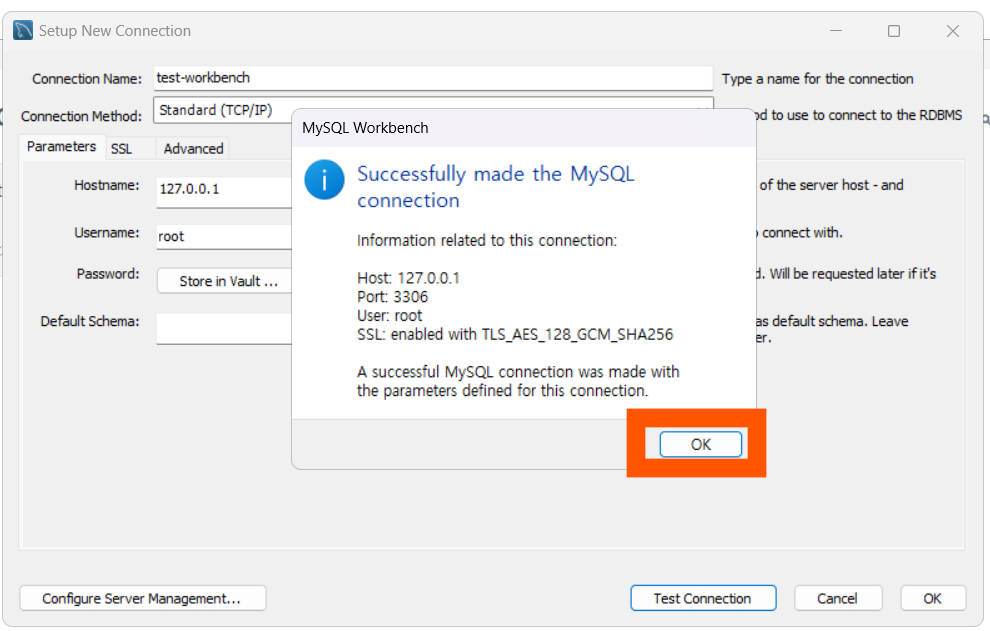Click the text 'User: root'
Image resolution: width=990 pixels, height=631 pixels.
390,316
